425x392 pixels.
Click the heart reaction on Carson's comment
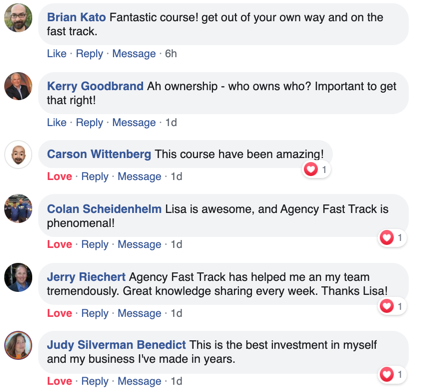pos(316,169)
